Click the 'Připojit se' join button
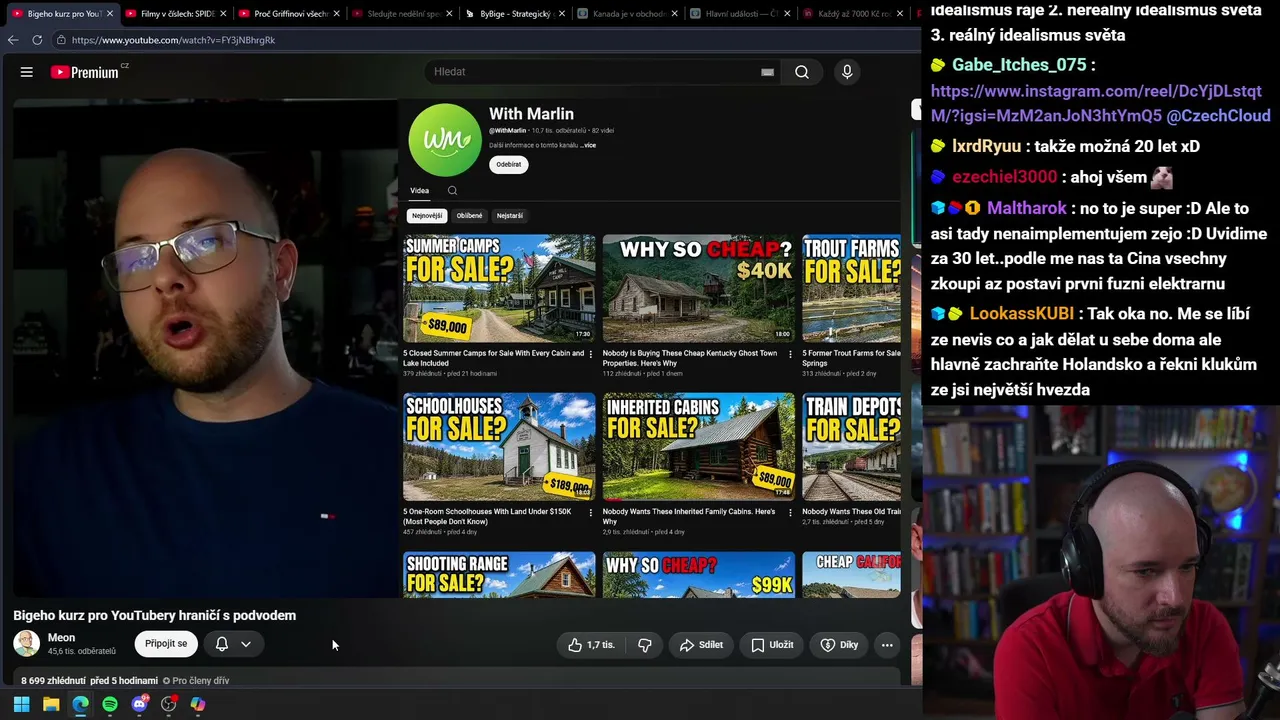The height and width of the screenshot is (720, 1280). [x=166, y=644]
